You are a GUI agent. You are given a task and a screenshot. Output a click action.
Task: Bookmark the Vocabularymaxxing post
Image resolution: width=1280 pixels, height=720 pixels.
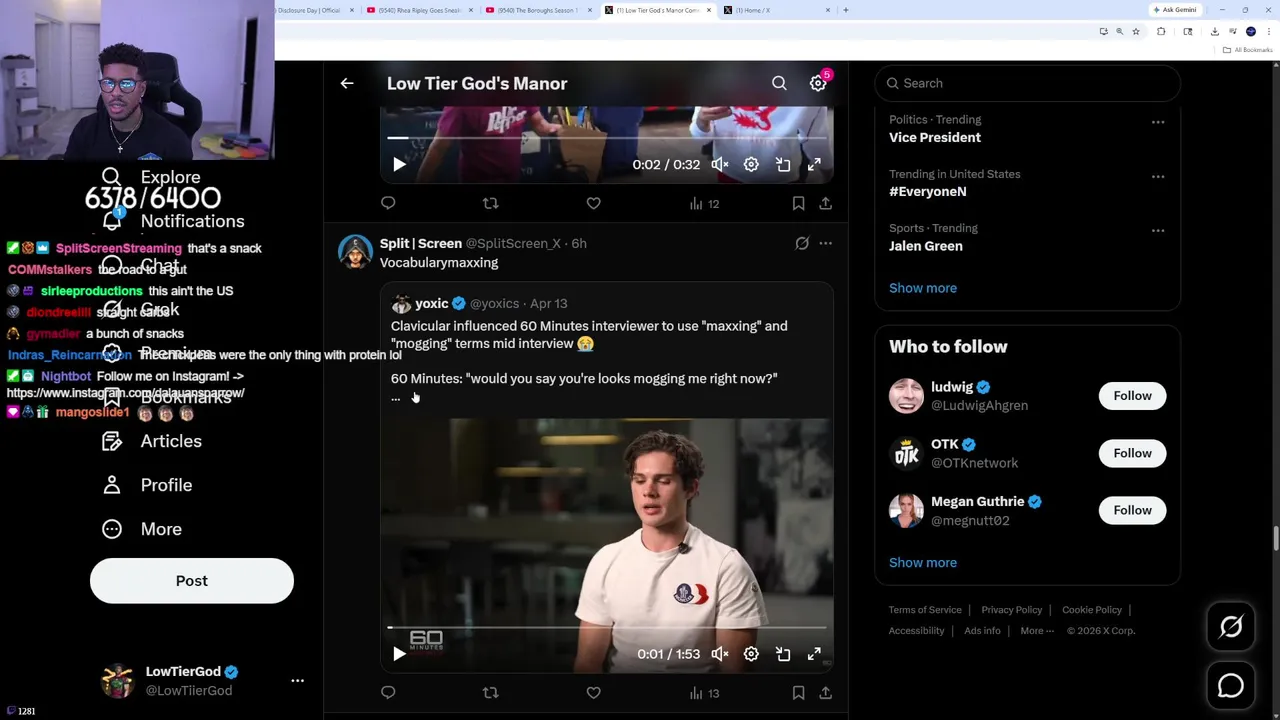tap(798, 692)
